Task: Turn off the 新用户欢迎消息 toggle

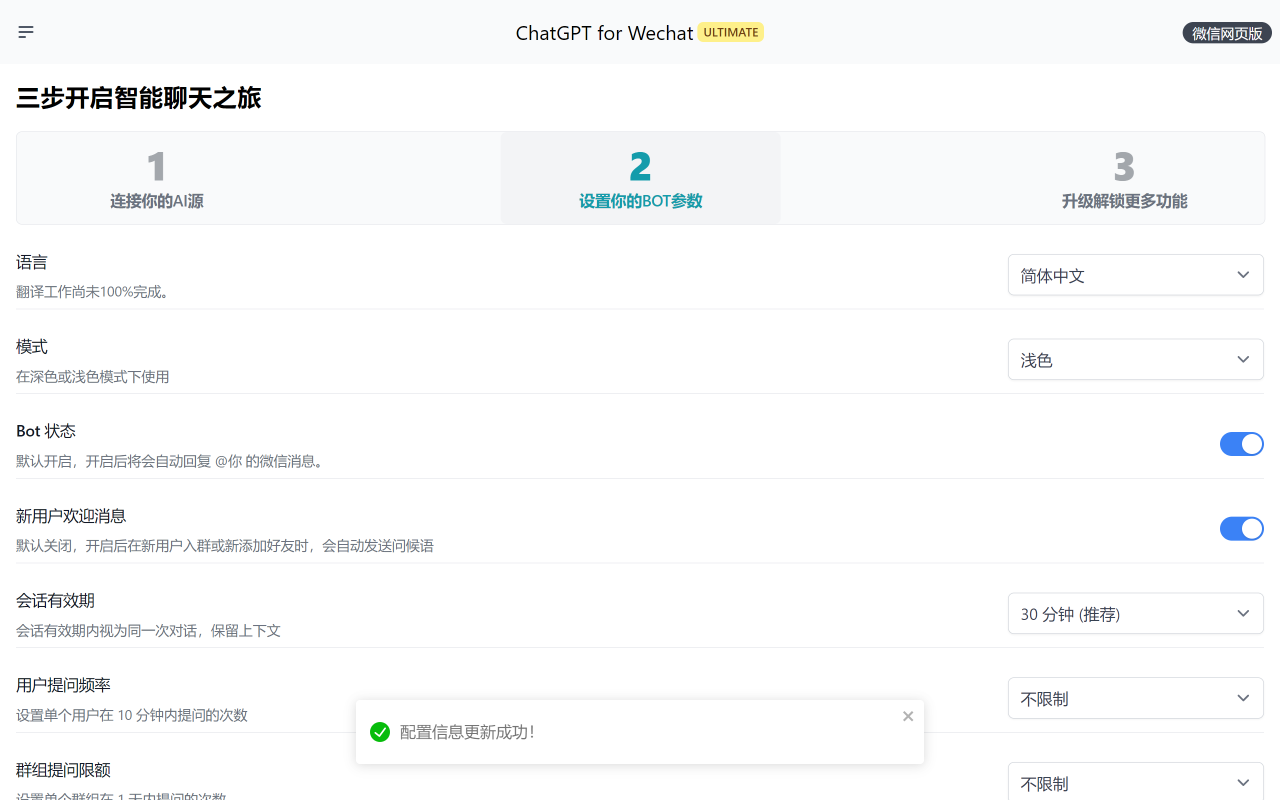Action: 1242,529
